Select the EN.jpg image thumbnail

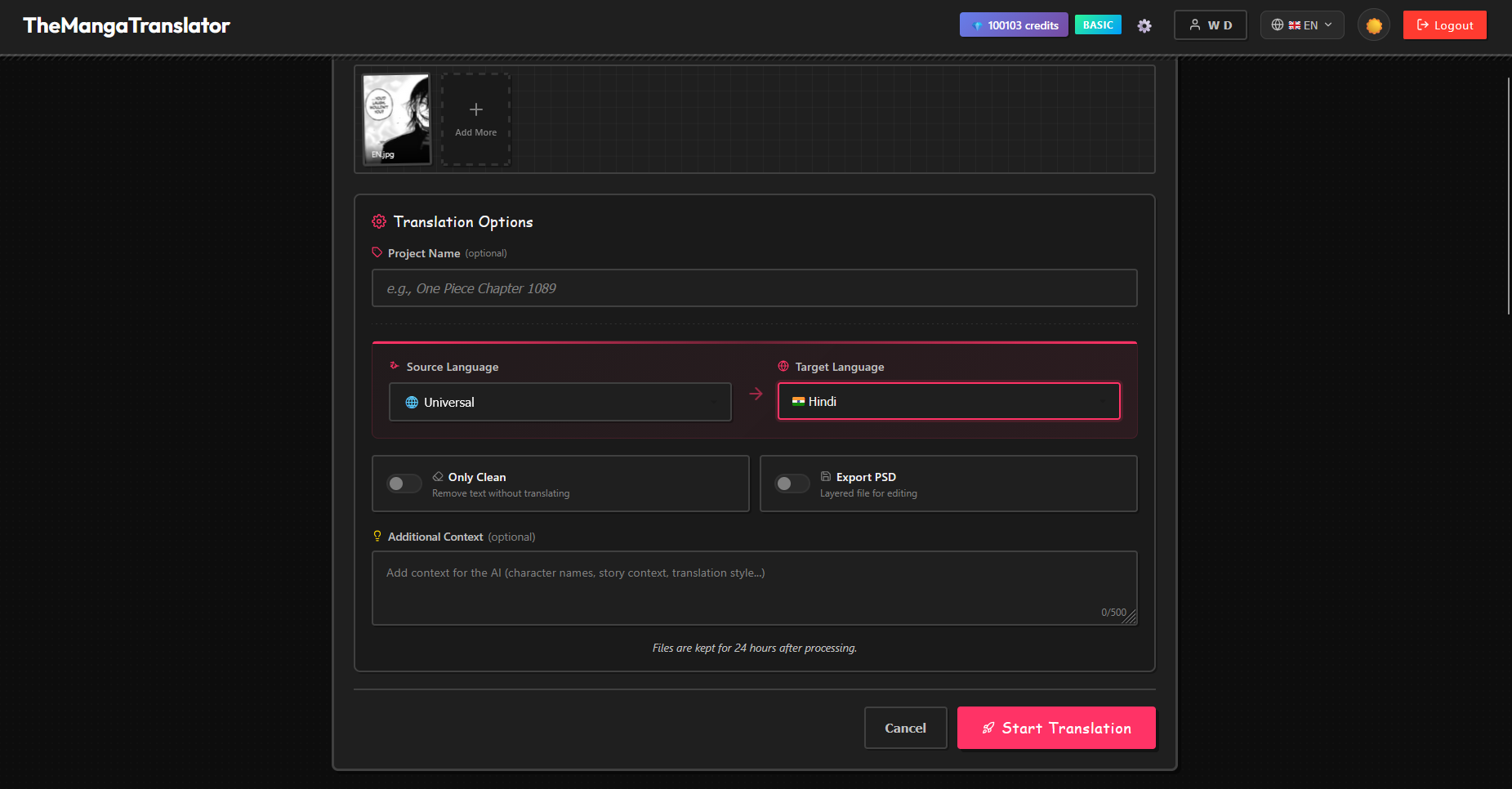click(397, 118)
